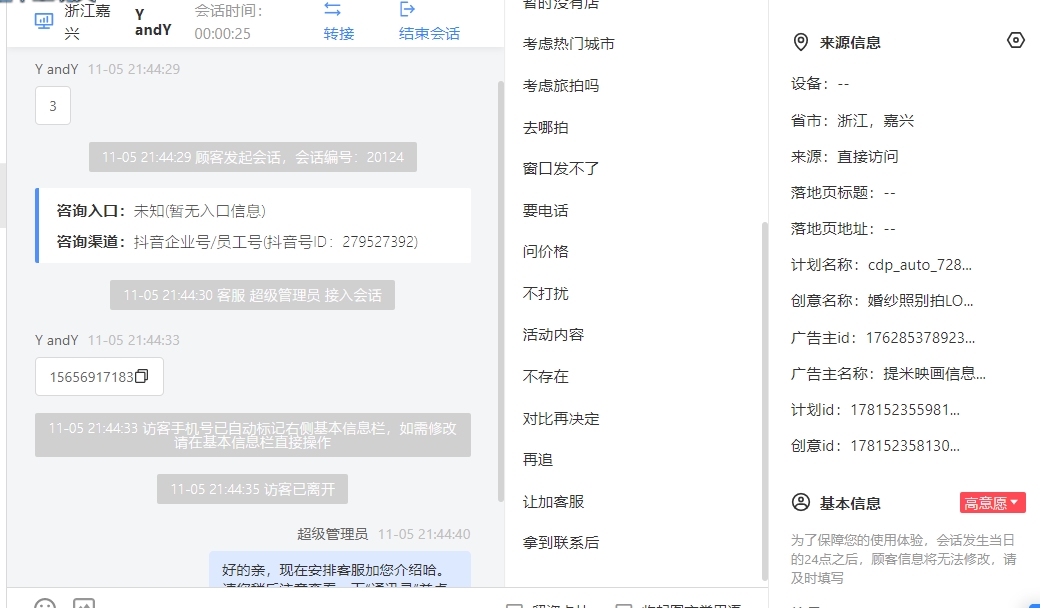Screen dimensions: 1040x608
Task: Select the 让加客服 quick reply
Action: [553, 502]
